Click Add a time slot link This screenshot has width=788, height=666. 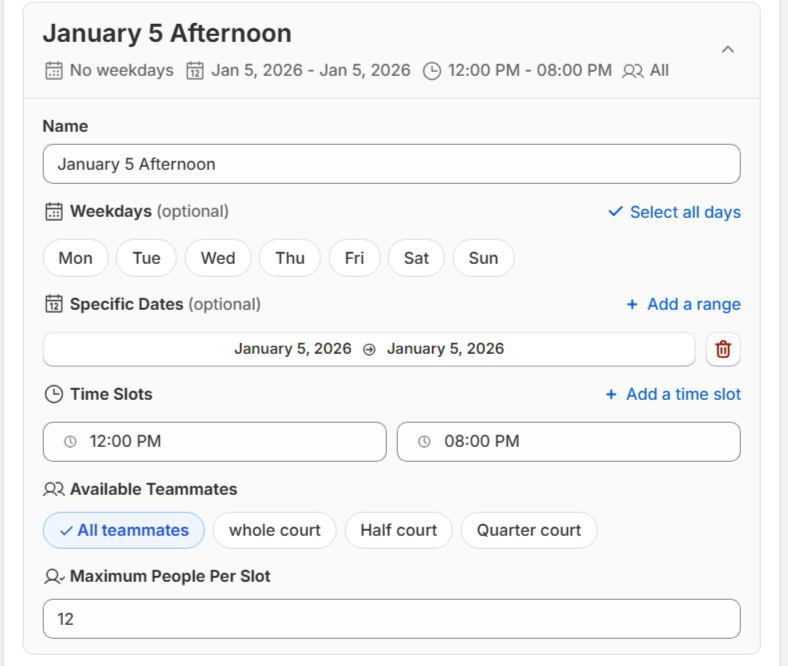click(673, 394)
